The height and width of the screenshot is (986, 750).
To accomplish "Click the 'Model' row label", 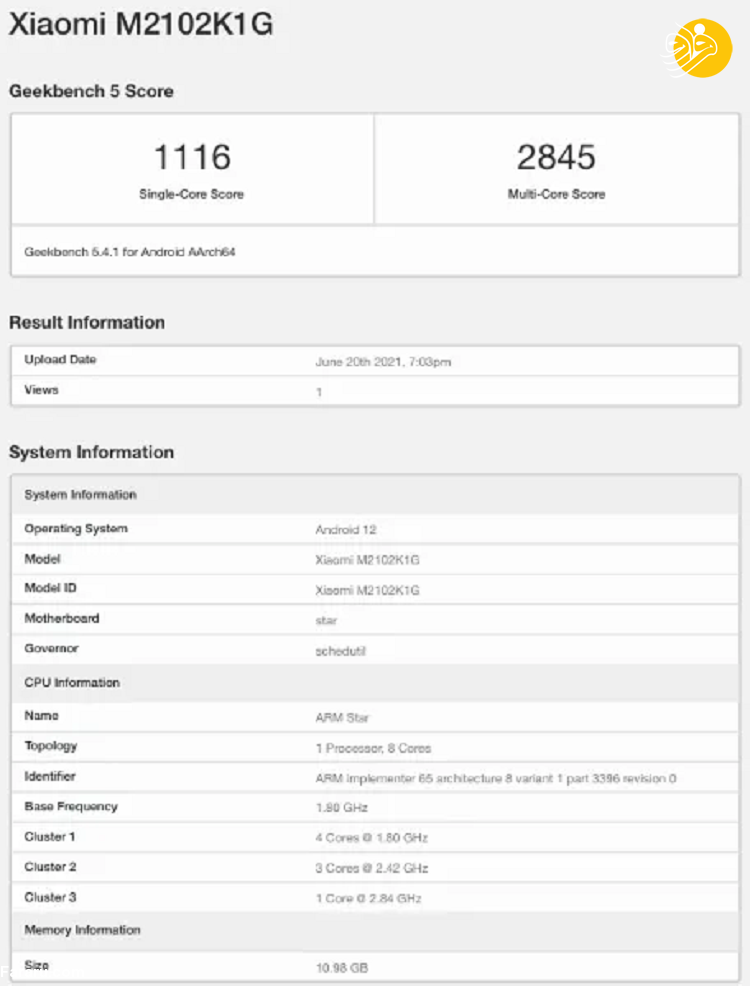I will pos(42,559).
